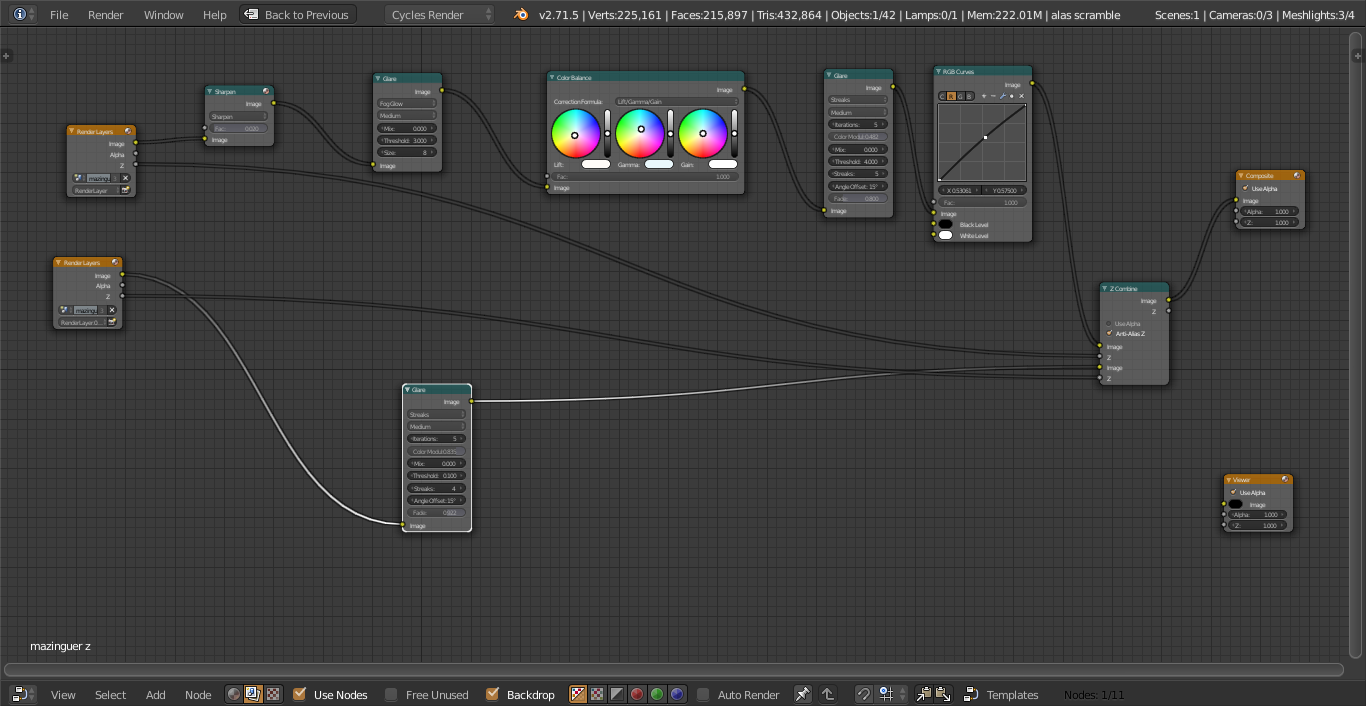This screenshot has height=706, width=1366.
Task: Open Sharpen filter type dropdown
Action: (239, 116)
